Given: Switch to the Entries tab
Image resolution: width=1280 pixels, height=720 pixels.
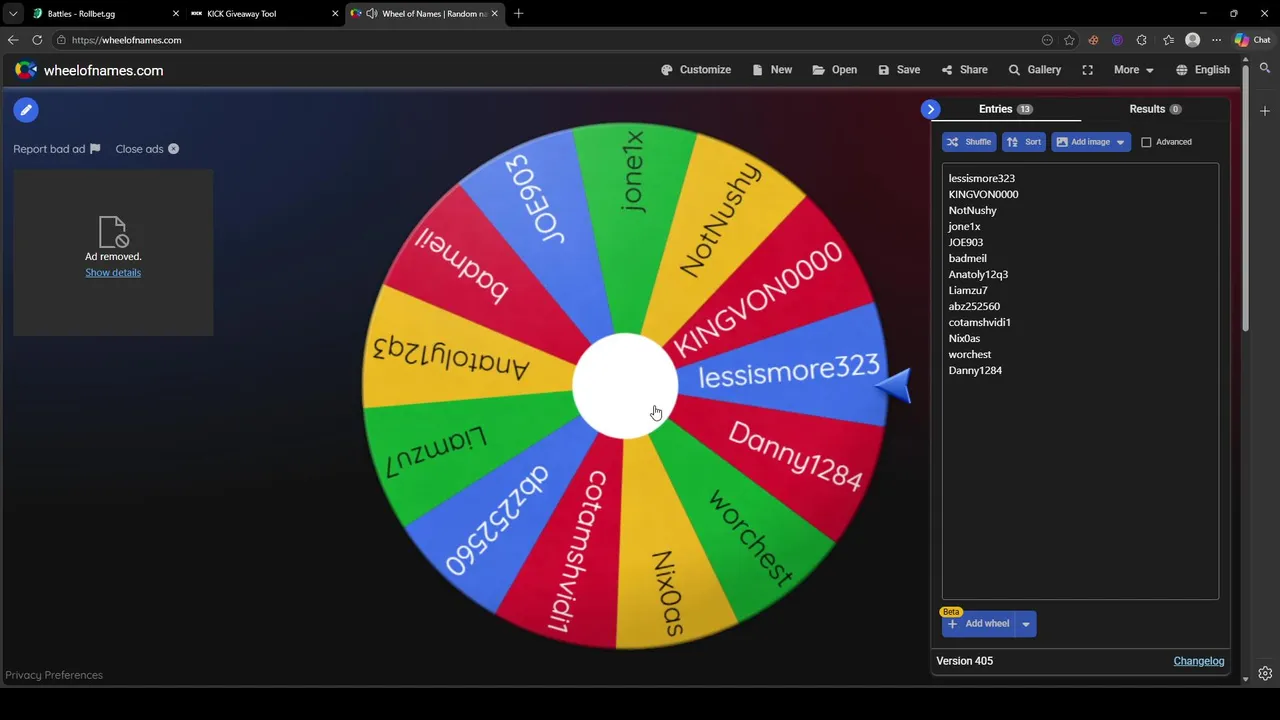Looking at the screenshot, I should [x=1006, y=109].
